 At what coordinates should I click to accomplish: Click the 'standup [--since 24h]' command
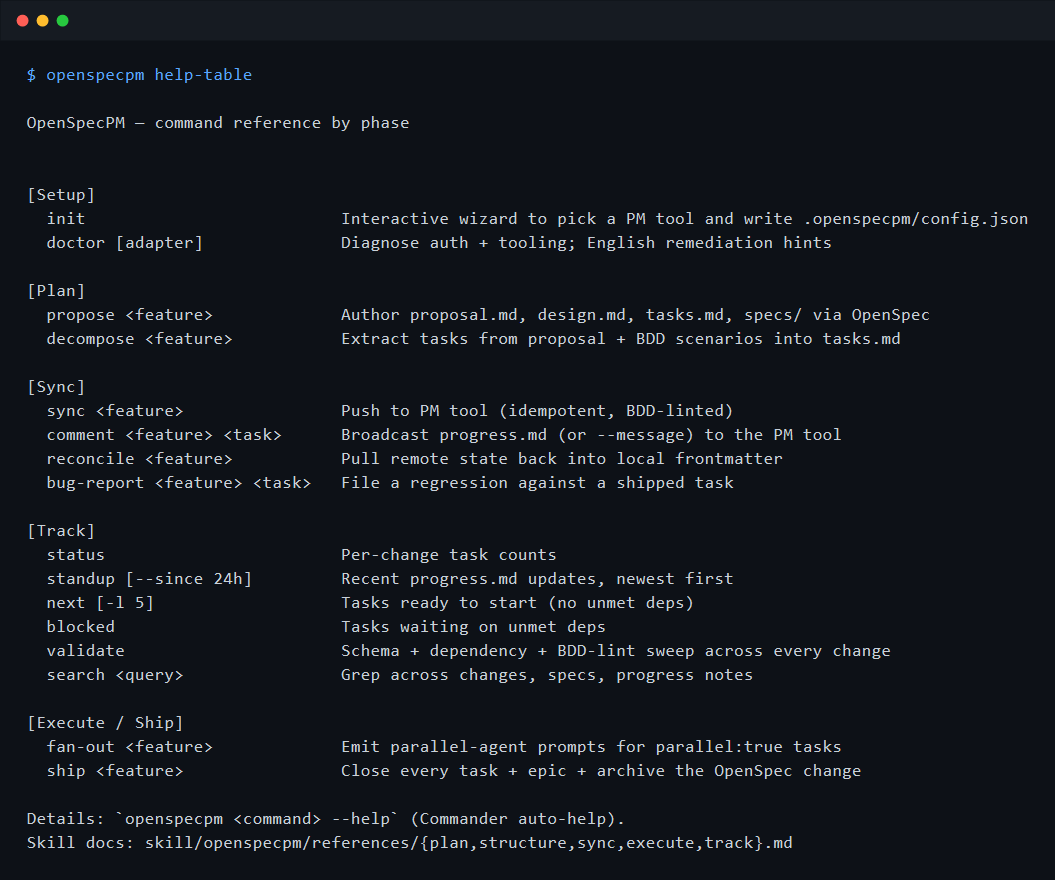point(149,579)
